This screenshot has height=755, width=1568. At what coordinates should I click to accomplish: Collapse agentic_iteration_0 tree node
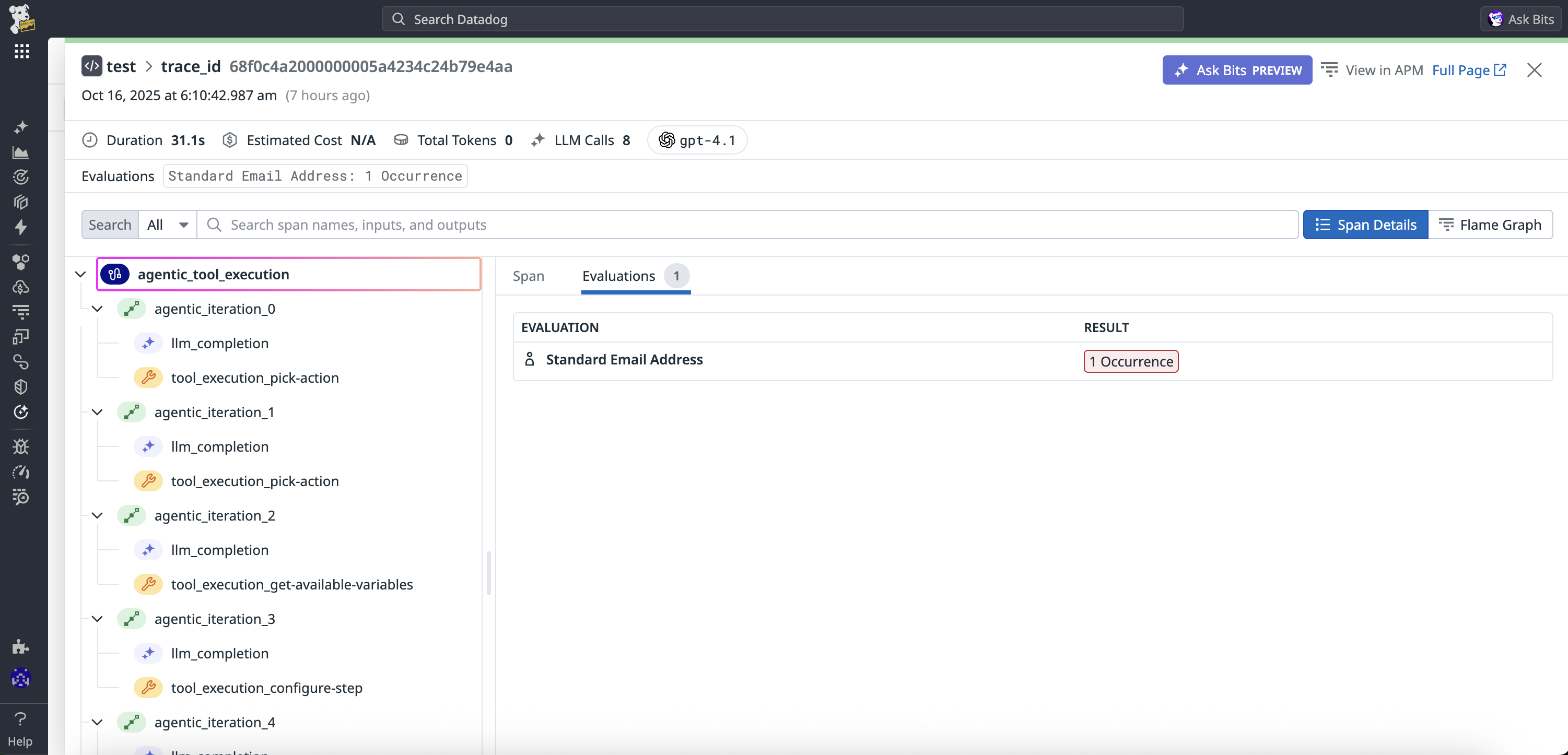tap(97, 309)
